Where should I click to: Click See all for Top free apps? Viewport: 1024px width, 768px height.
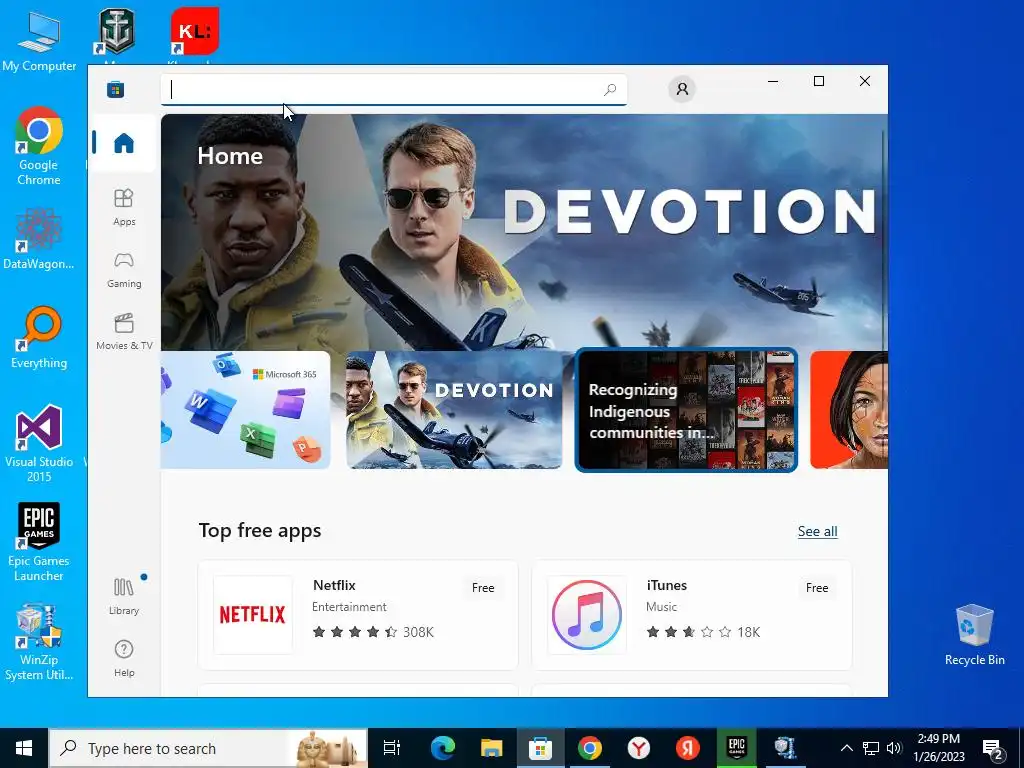pos(817,532)
